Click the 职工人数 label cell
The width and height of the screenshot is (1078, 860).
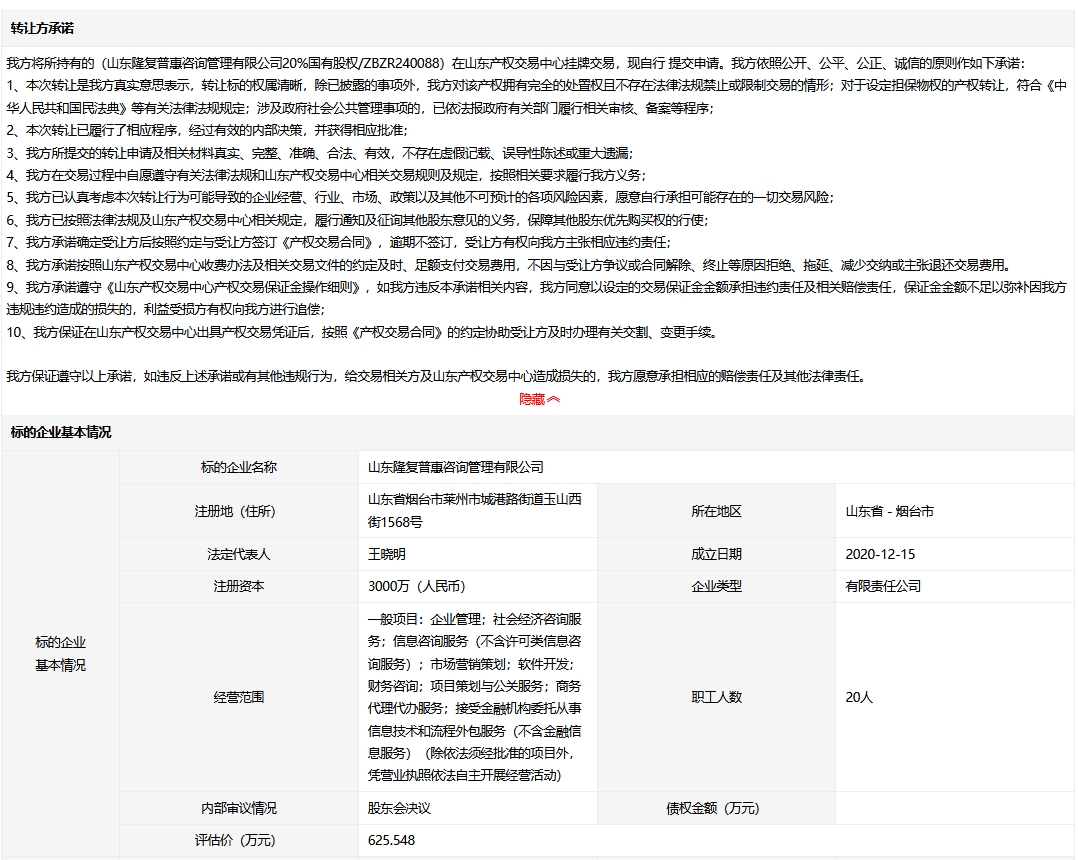[716, 697]
